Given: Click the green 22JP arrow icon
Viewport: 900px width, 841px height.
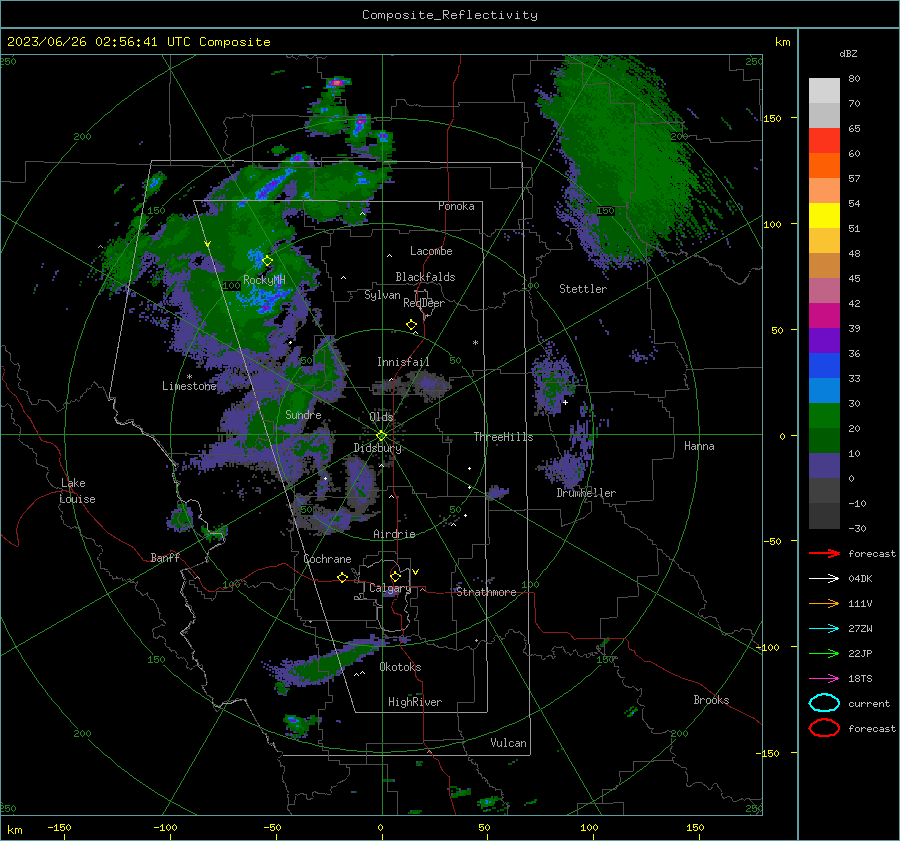Looking at the screenshot, I should click(824, 653).
